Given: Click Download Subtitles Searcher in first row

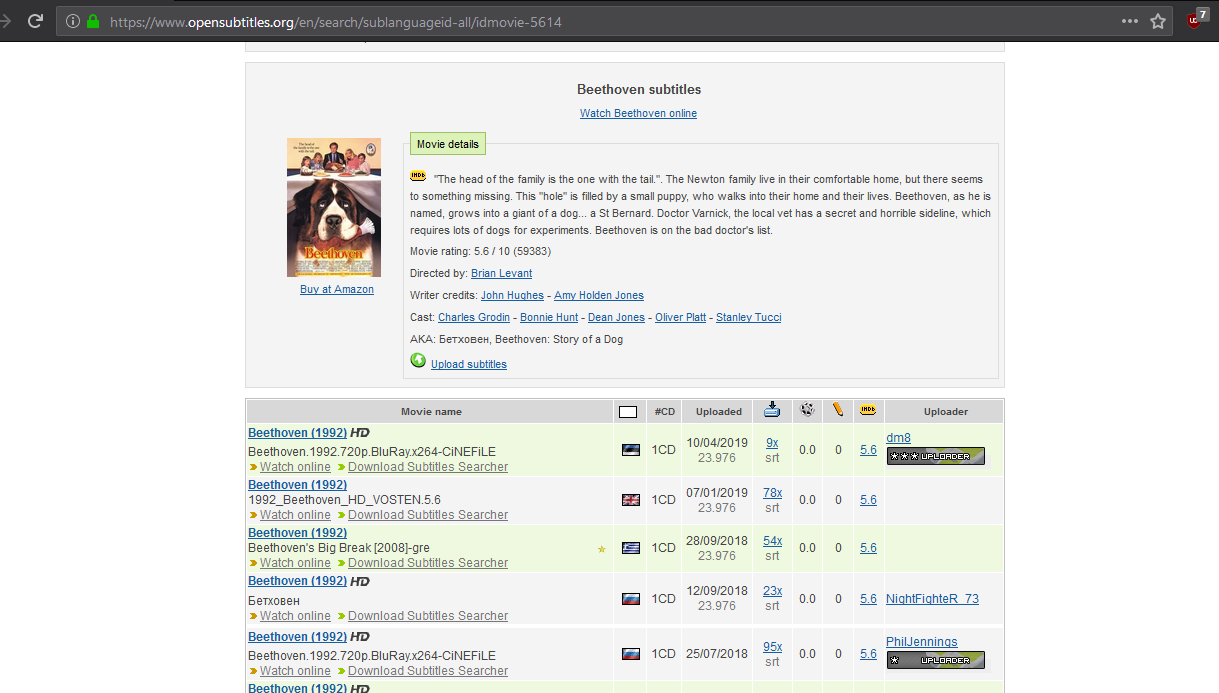Looking at the screenshot, I should pyautogui.click(x=428, y=467).
